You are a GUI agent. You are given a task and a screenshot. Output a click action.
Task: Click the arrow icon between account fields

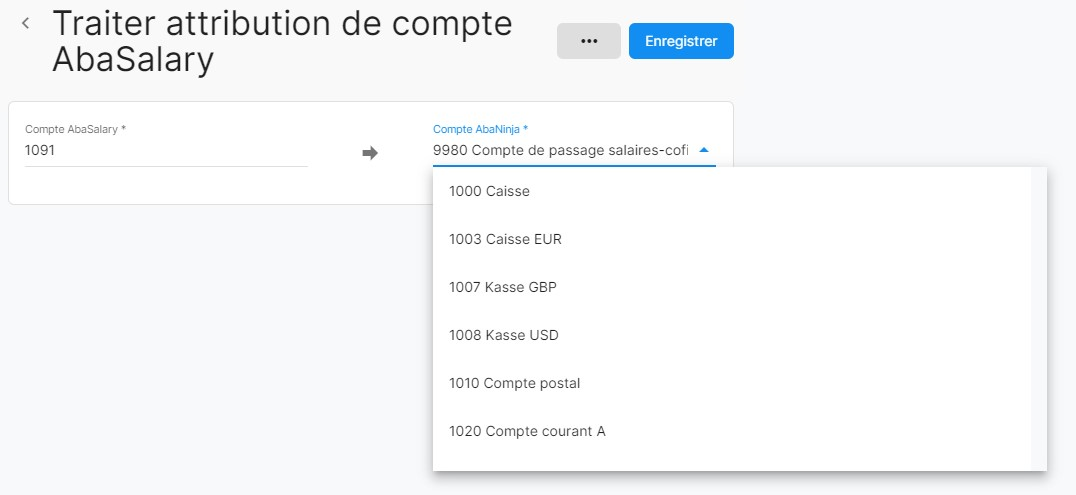pos(369,153)
